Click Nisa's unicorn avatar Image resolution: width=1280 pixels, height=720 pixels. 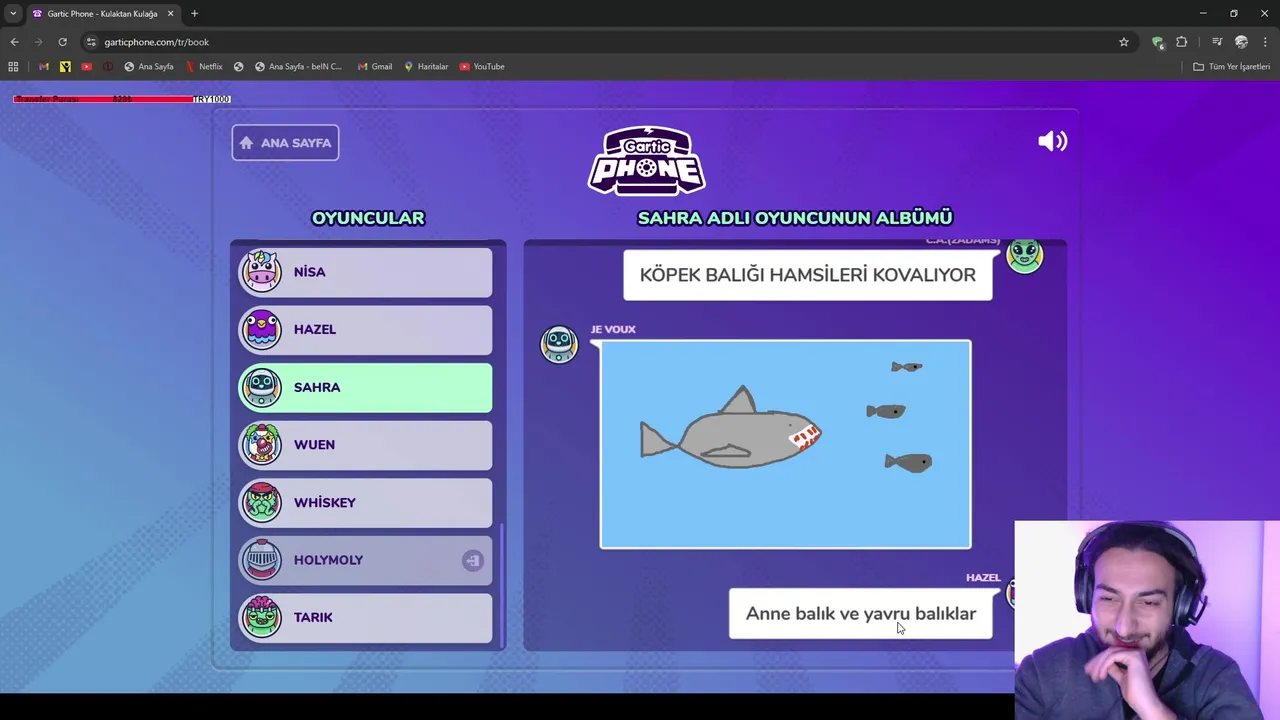point(261,272)
